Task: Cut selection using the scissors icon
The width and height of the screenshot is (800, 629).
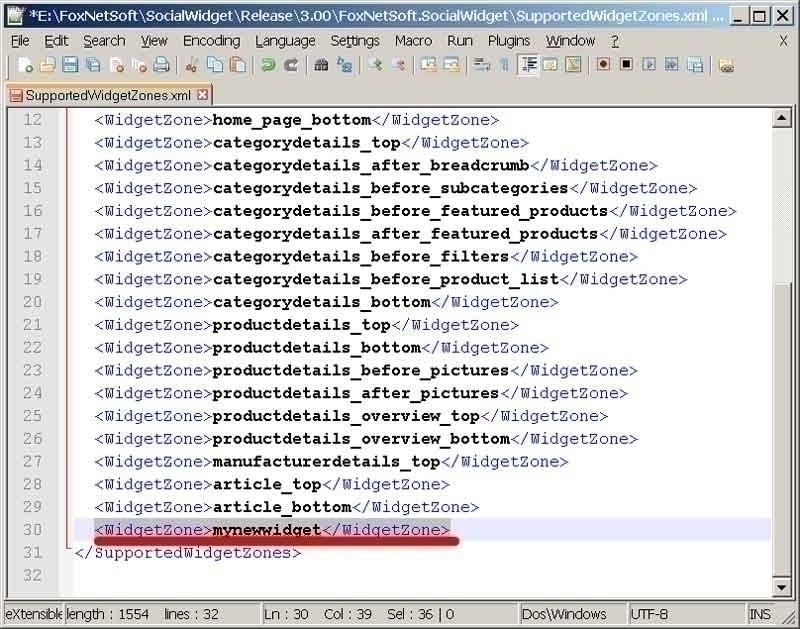Action: click(192, 65)
